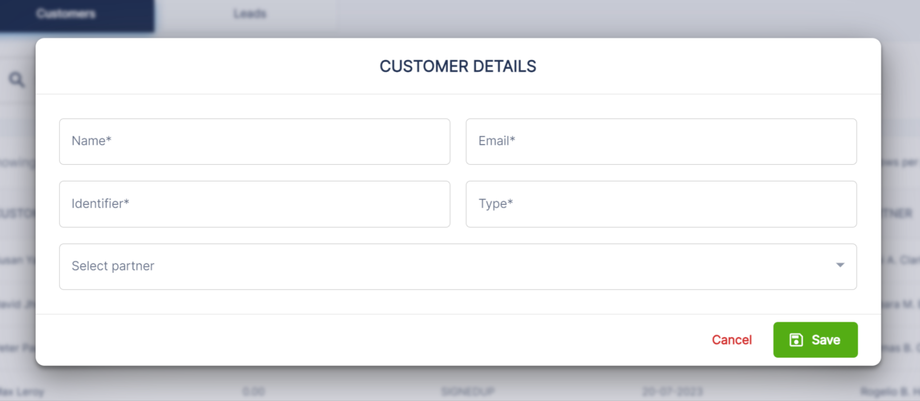Open the Leads tab
The height and width of the screenshot is (401, 920).
[x=249, y=14]
